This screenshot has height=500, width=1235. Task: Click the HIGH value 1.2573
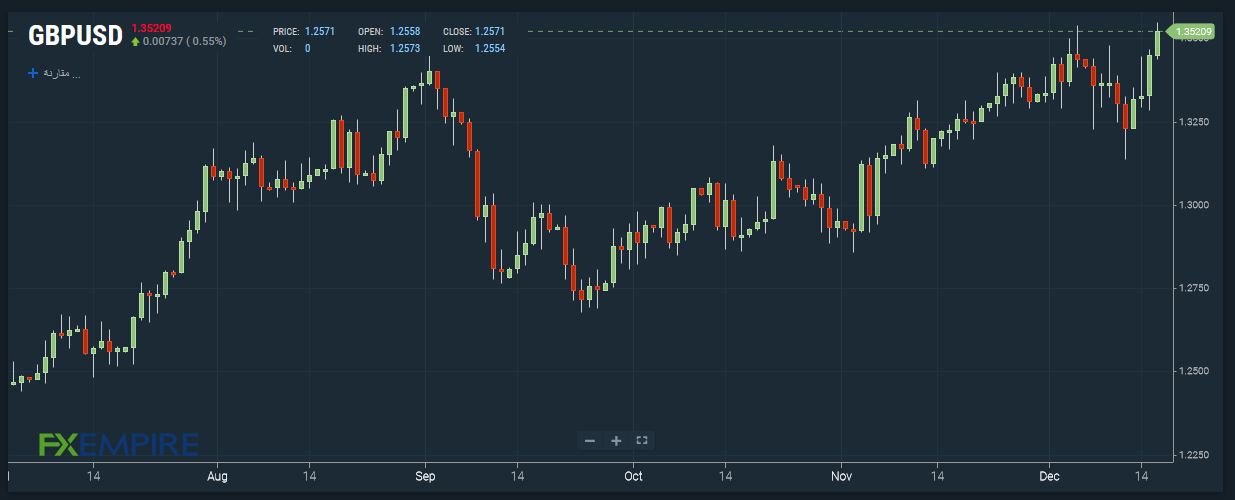click(404, 48)
